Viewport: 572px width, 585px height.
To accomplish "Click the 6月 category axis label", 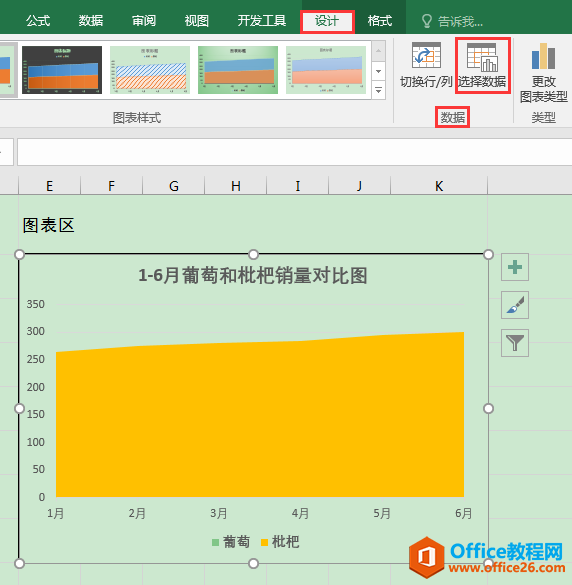I will [463, 513].
